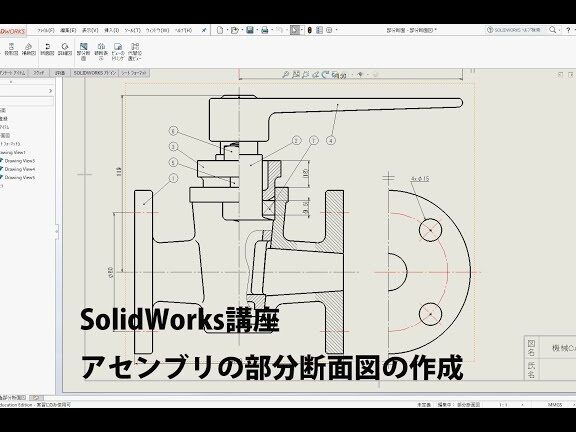Select the 投影図 Projected View tool
576x432 pixels.
coord(11,49)
